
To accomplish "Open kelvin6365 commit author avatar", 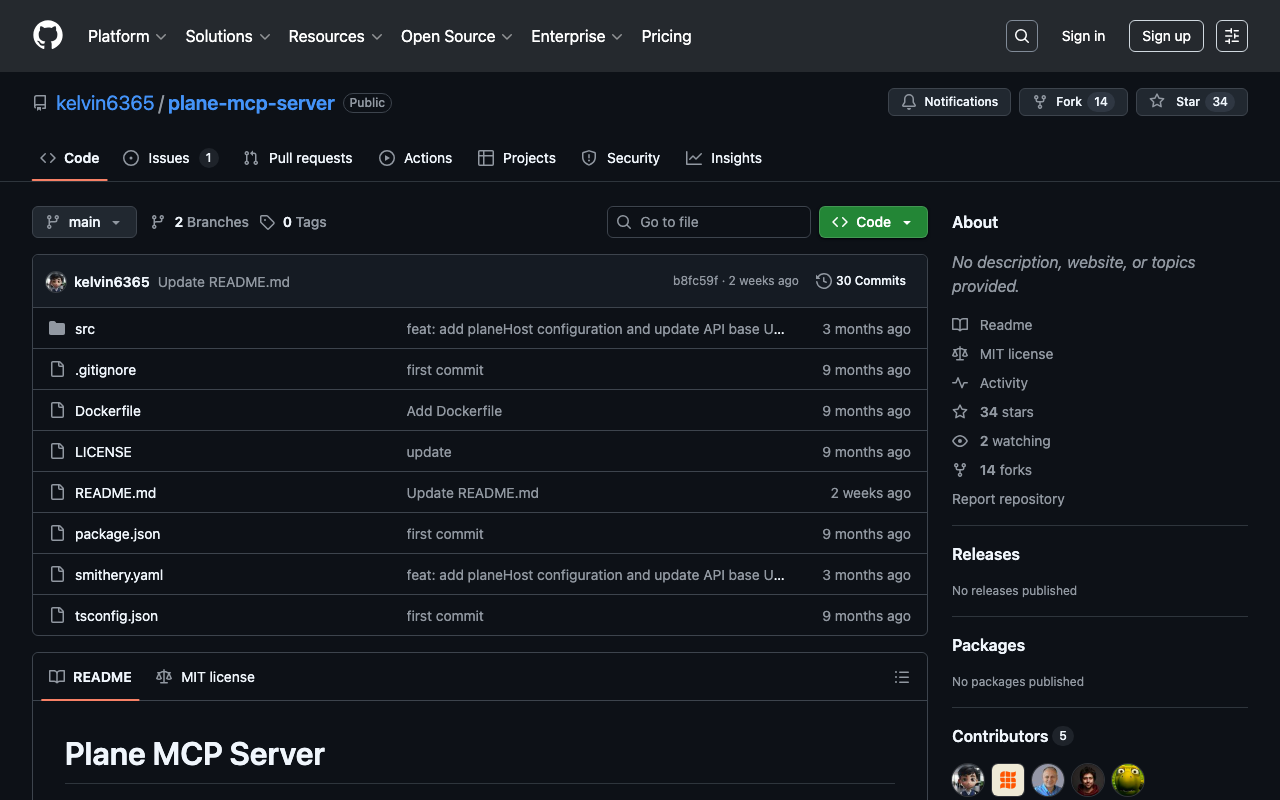I will click(x=56, y=282).
